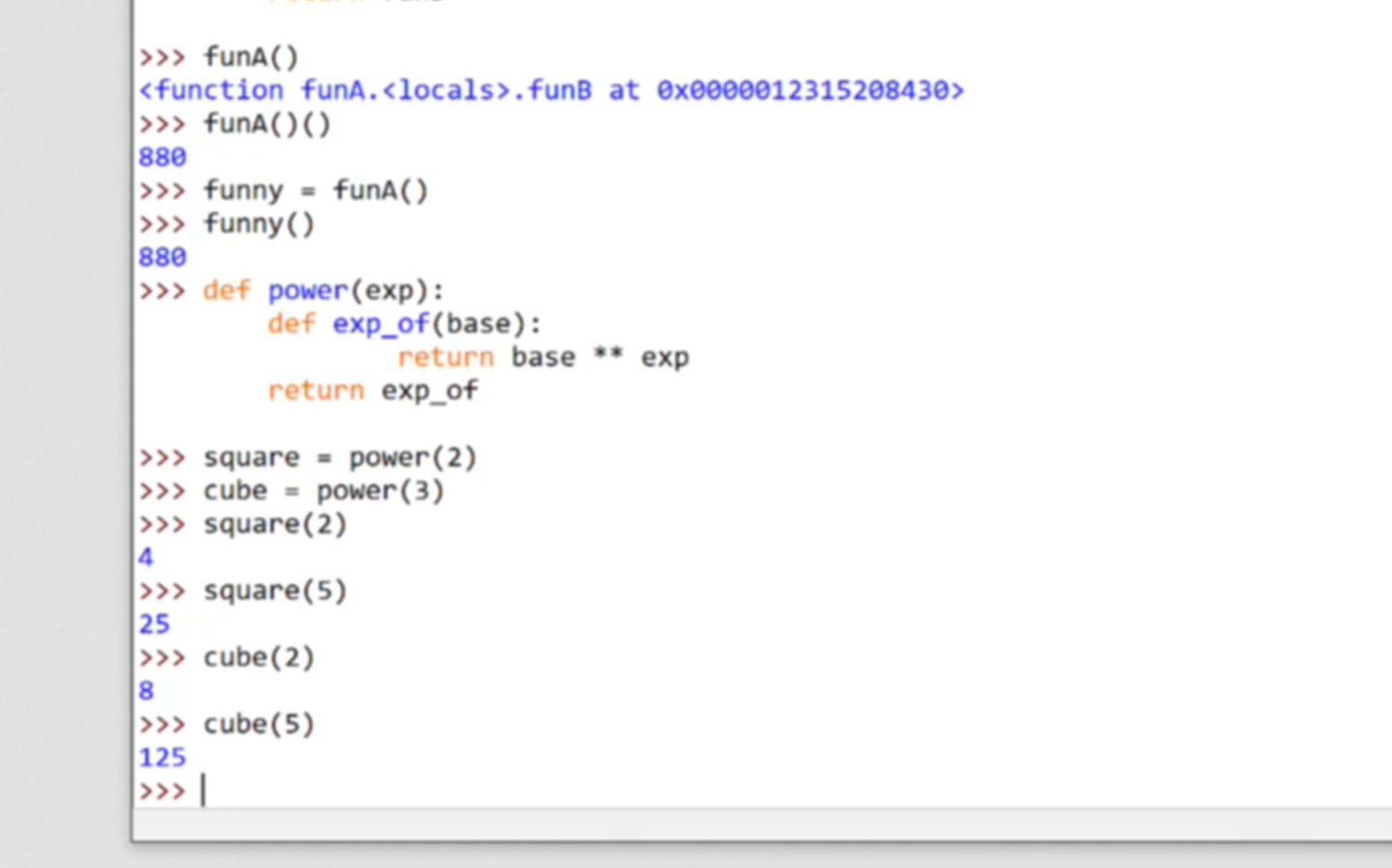Click the output value 4
This screenshot has width=1392, height=868.
pos(145,558)
